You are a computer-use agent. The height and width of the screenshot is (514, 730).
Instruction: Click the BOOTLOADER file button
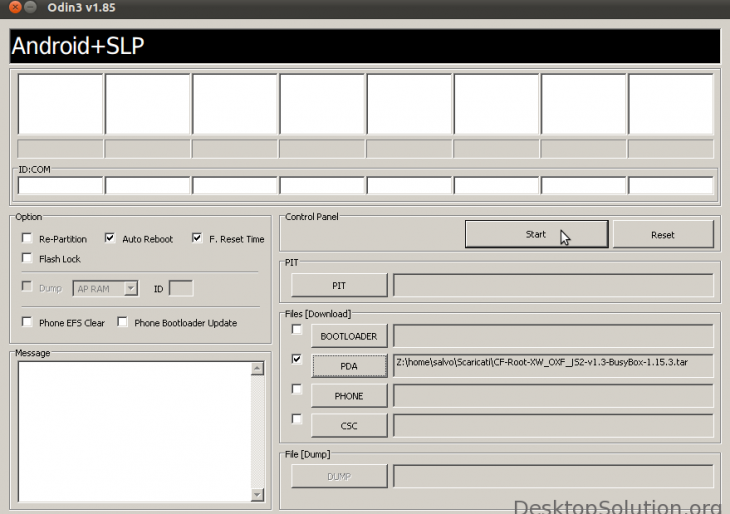tap(349, 336)
